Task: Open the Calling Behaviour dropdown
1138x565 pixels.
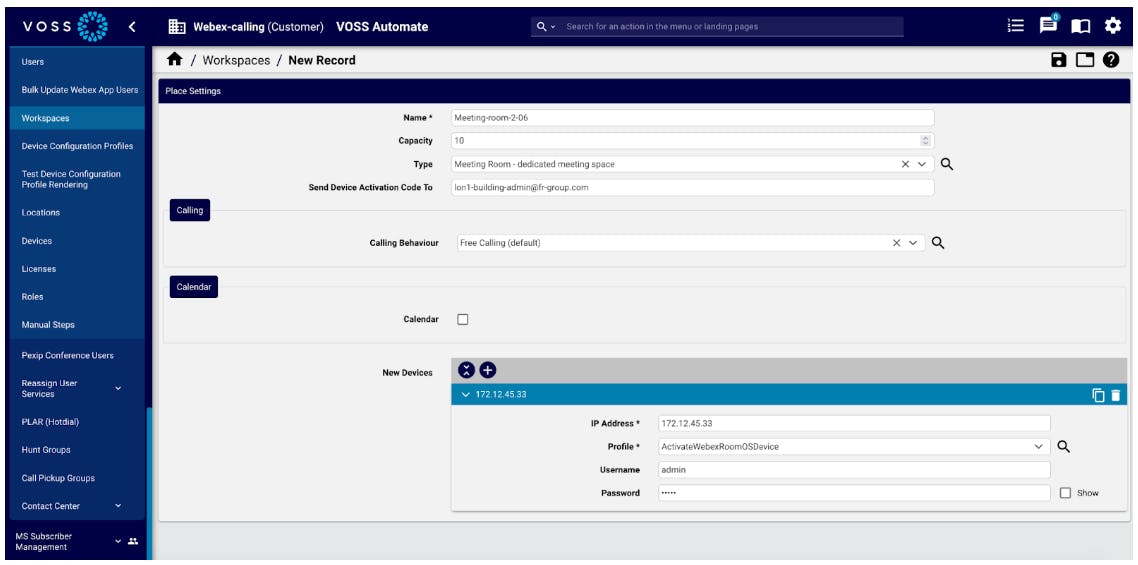Action: [913, 243]
